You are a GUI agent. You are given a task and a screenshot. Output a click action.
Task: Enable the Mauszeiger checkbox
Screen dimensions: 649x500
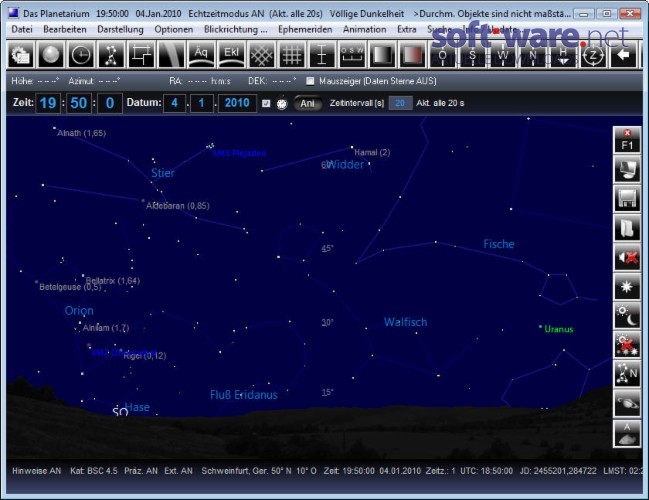point(310,81)
